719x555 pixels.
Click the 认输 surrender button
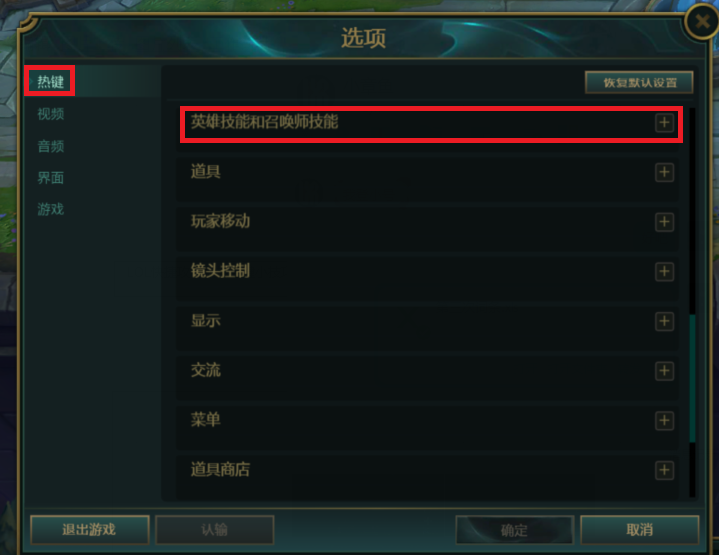[215, 530]
